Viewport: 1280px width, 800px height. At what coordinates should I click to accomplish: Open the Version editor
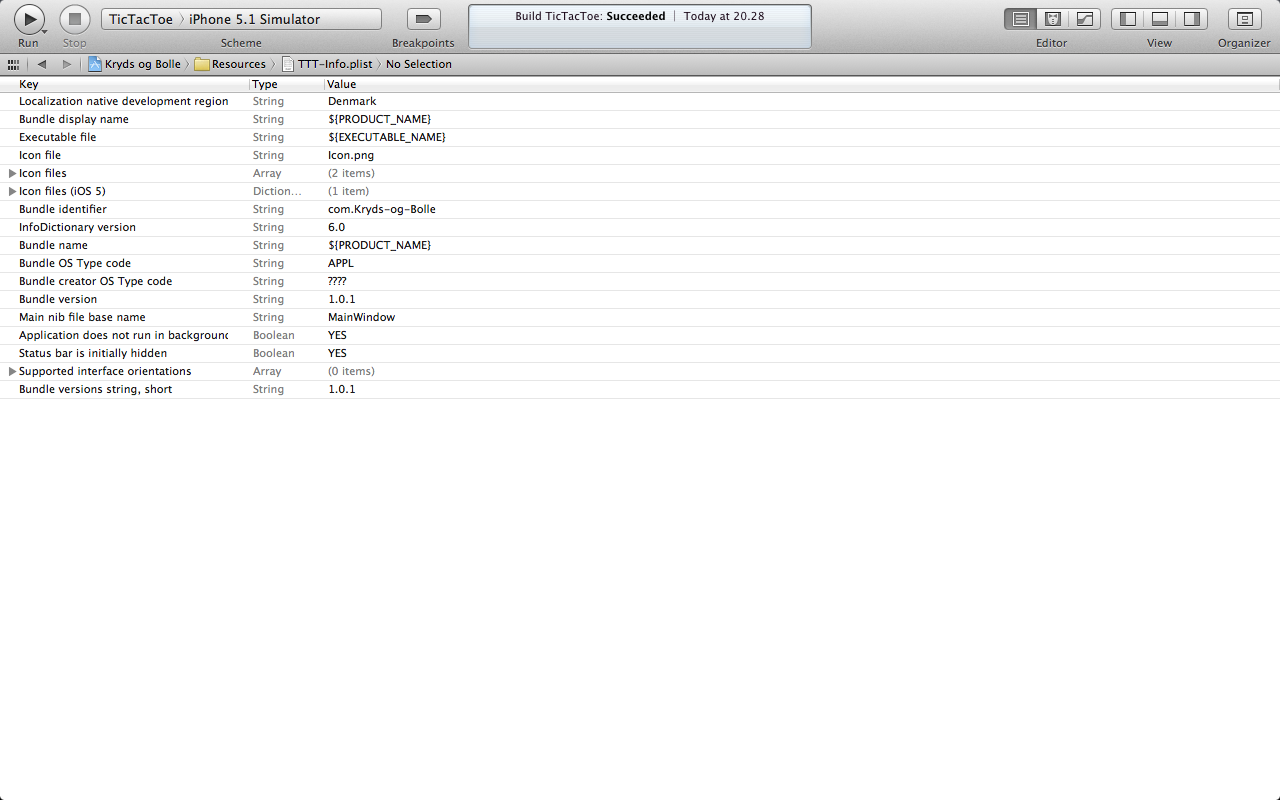click(x=1084, y=19)
